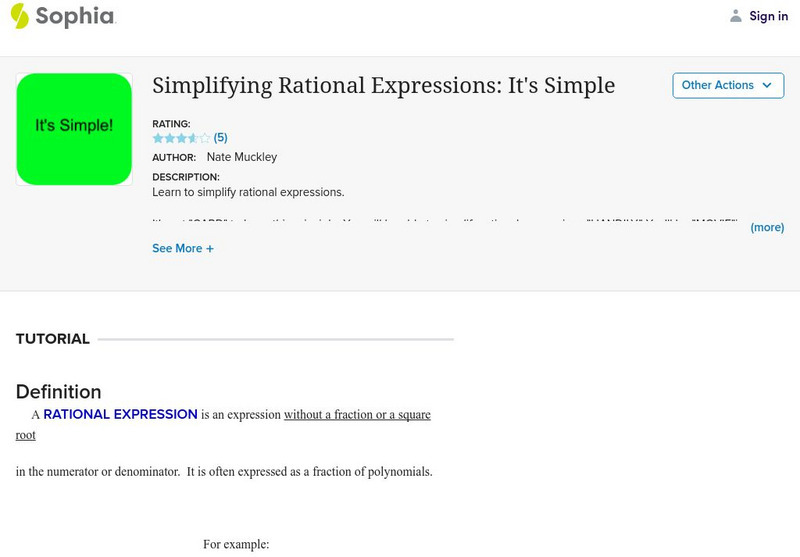Click author name Nate Muckley
The width and height of the screenshot is (800, 557).
tap(241, 157)
